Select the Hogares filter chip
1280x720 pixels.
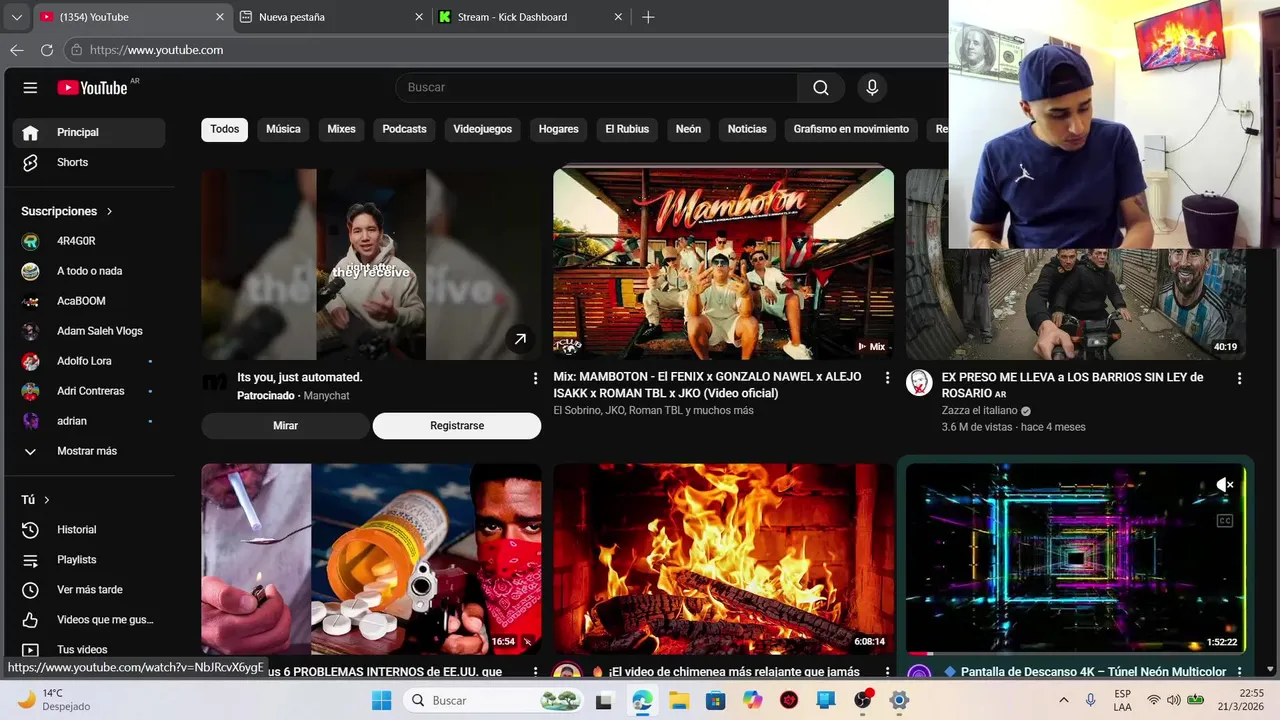point(559,129)
